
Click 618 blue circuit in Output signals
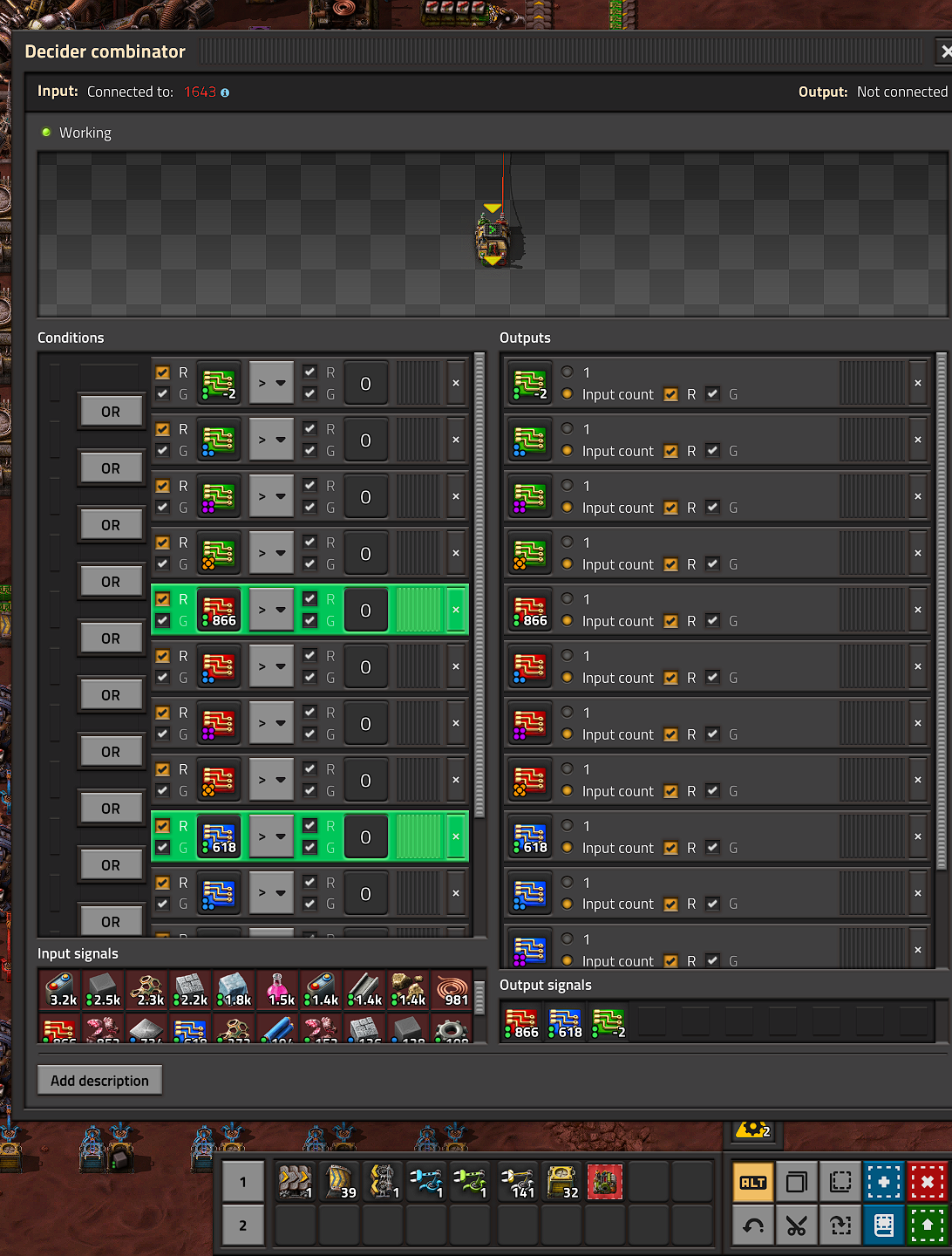point(566,1022)
